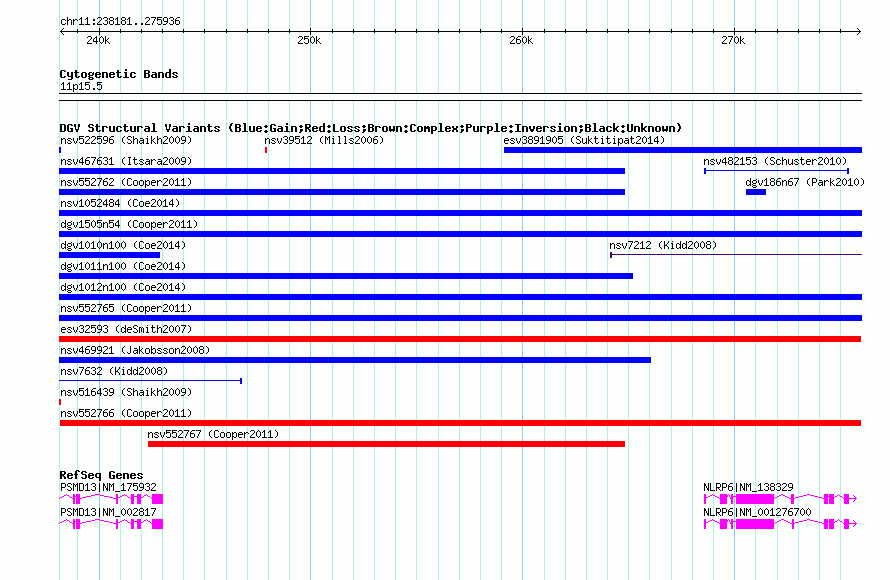Screen dimensions: 890x580
Task: Click the nsv552762 (Cooper2011) label
Action: click(x=126, y=182)
